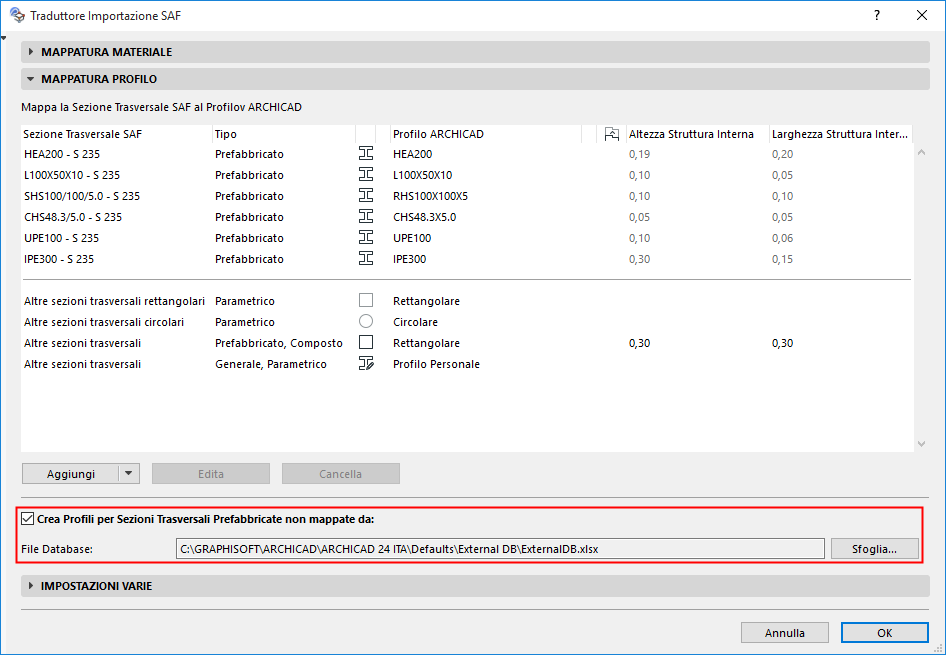Click the Circolare profile cell
Viewport: 946px width, 655px height.
(415, 321)
